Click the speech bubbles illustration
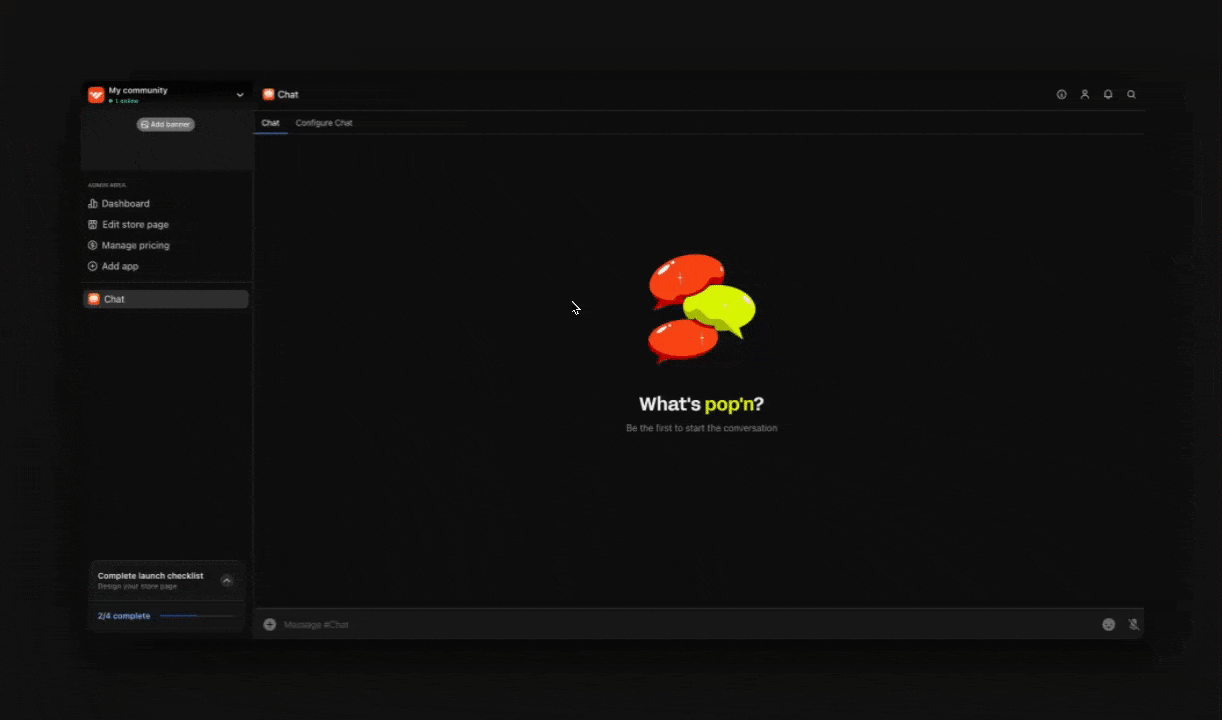1222x720 pixels. tap(701, 308)
